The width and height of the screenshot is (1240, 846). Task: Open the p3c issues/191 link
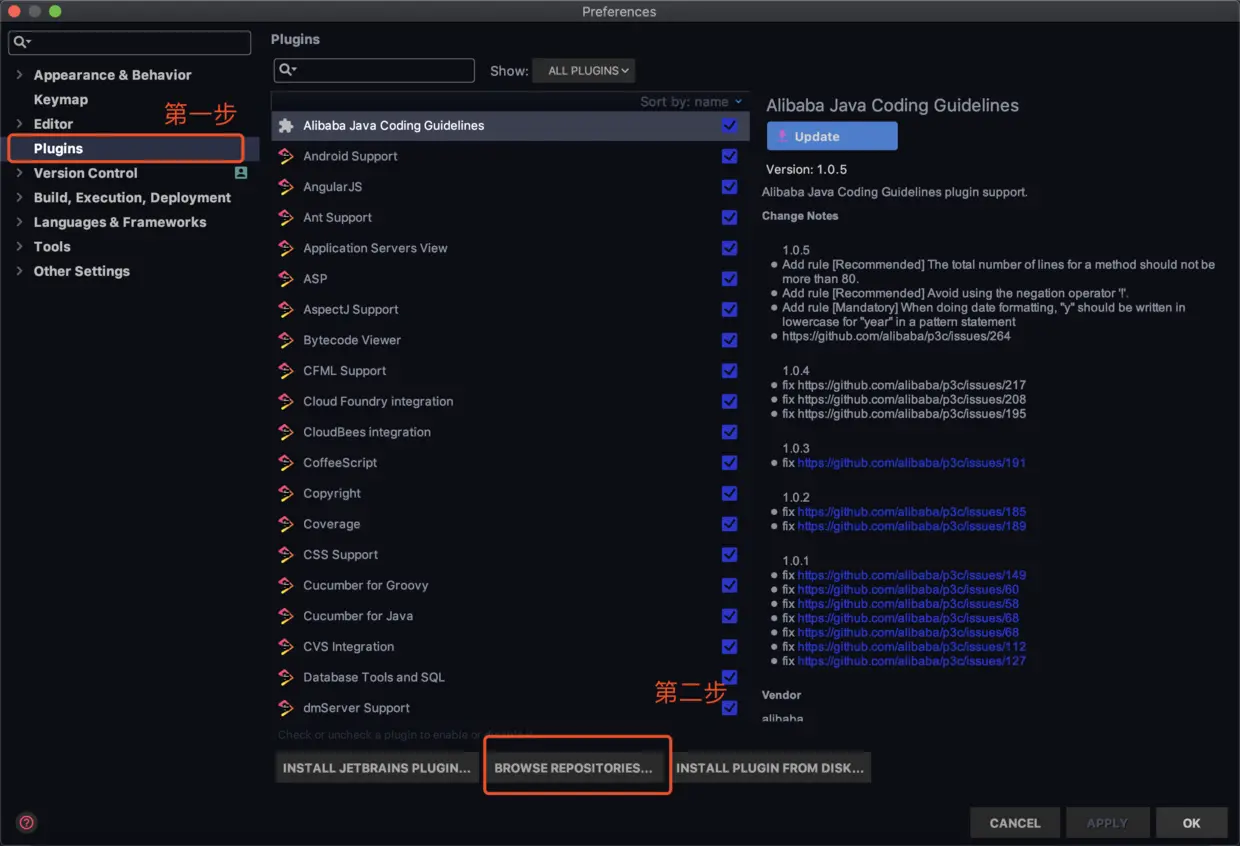(x=911, y=463)
